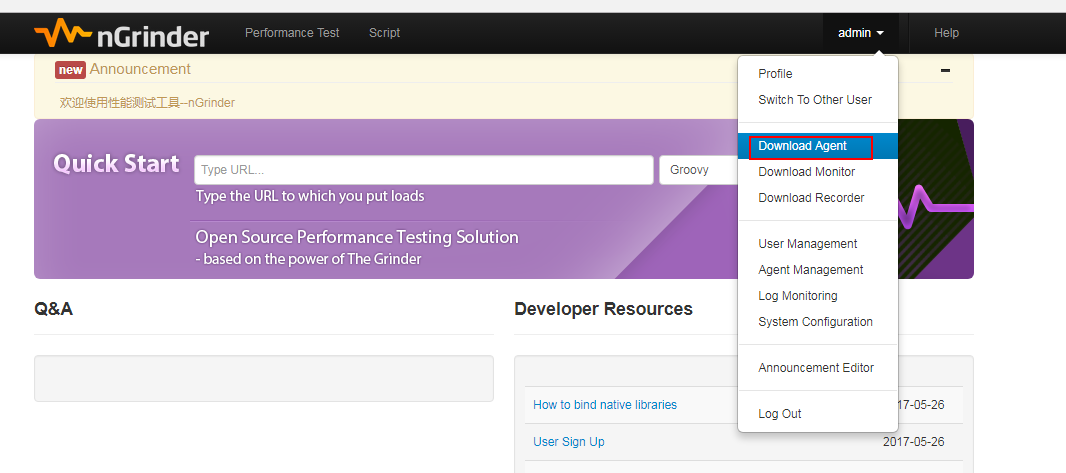Screen dimensions: 1066x473
Task: Select Download Monitor menu entry
Action: tap(818, 172)
